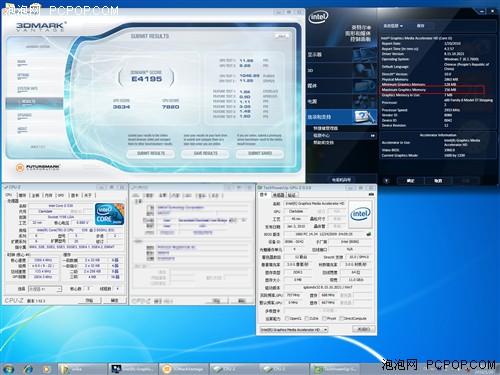The image size is (500, 375).
Task: Launch Internet Explorer from the taskbar
Action: 29,369
